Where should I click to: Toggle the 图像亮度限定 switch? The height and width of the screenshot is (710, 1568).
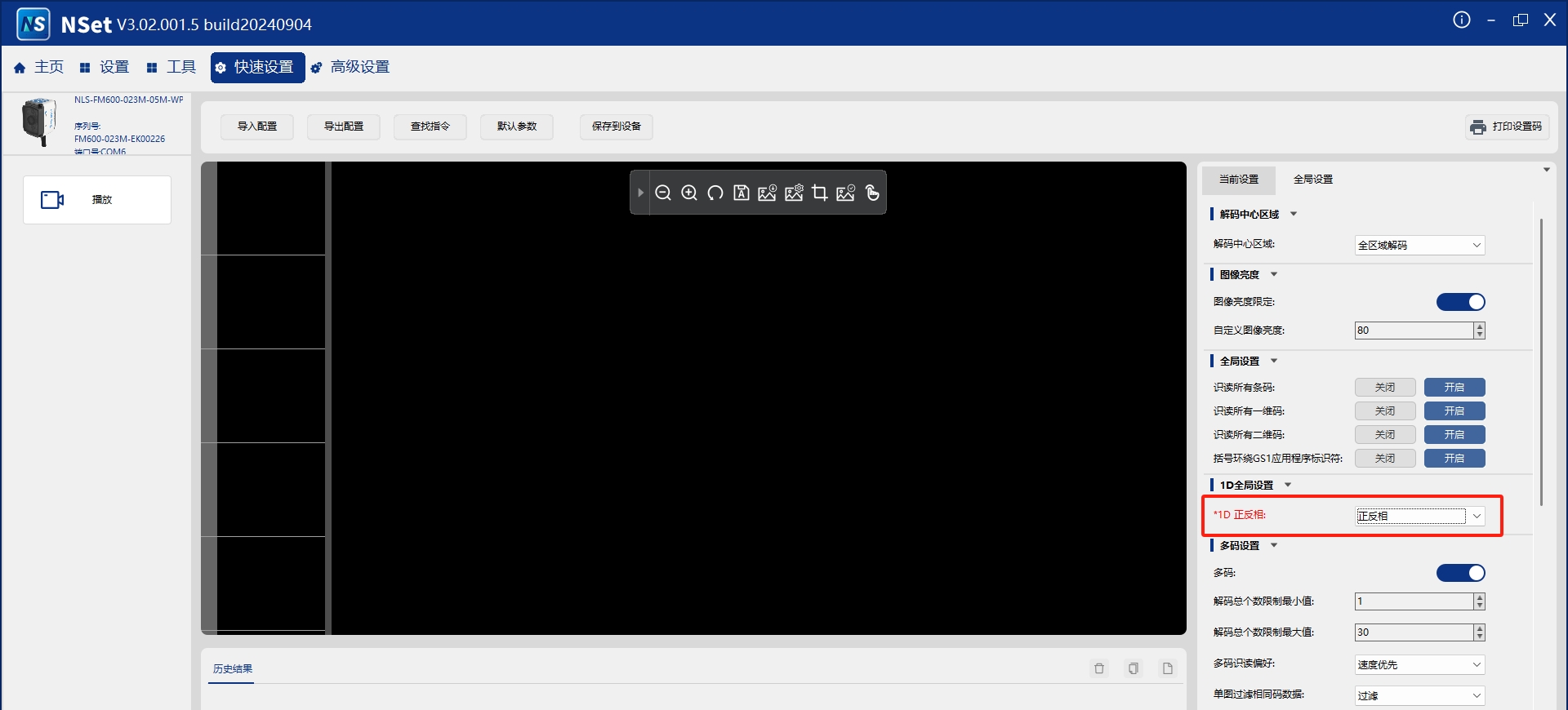click(x=1461, y=302)
